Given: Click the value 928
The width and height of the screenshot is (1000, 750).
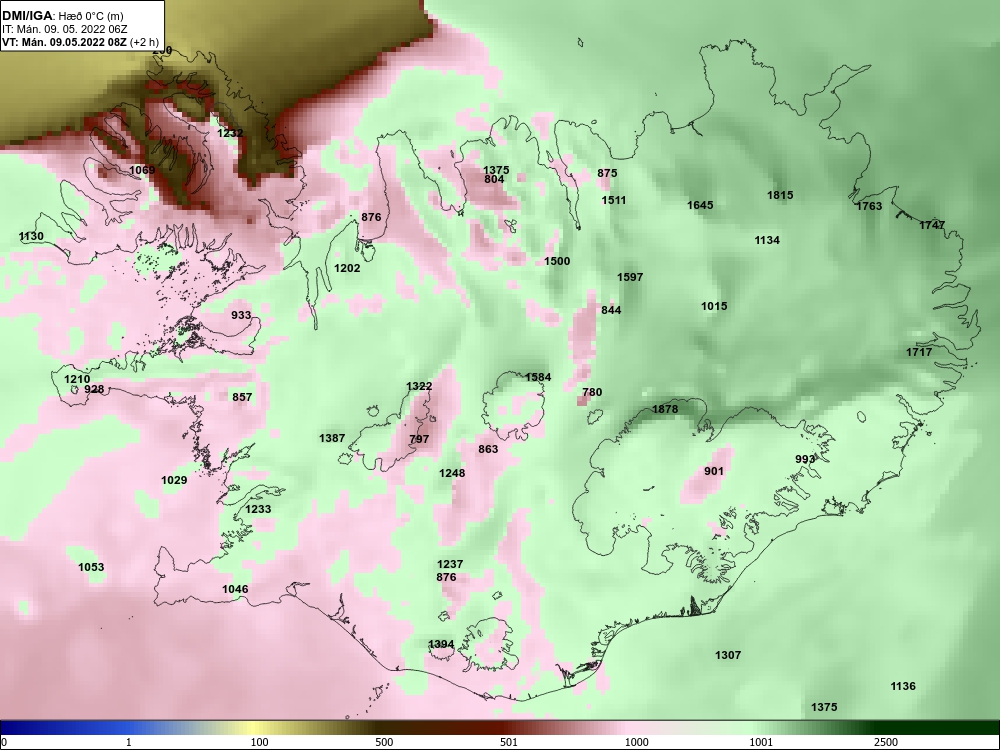Looking at the screenshot, I should pos(94,389).
